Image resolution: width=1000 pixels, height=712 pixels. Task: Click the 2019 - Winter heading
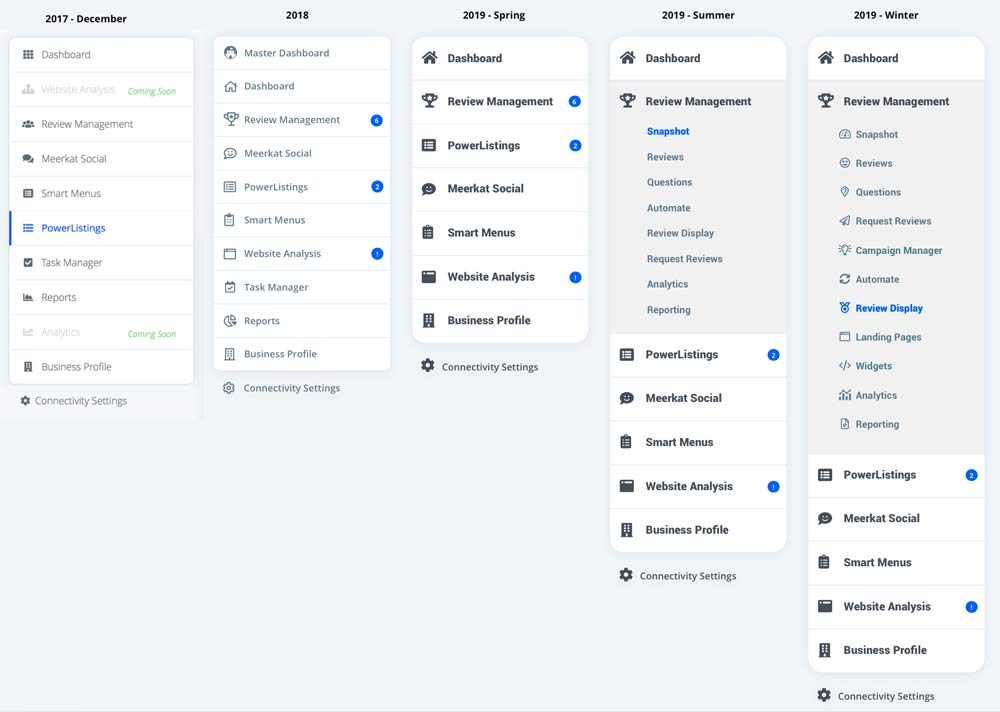click(886, 15)
